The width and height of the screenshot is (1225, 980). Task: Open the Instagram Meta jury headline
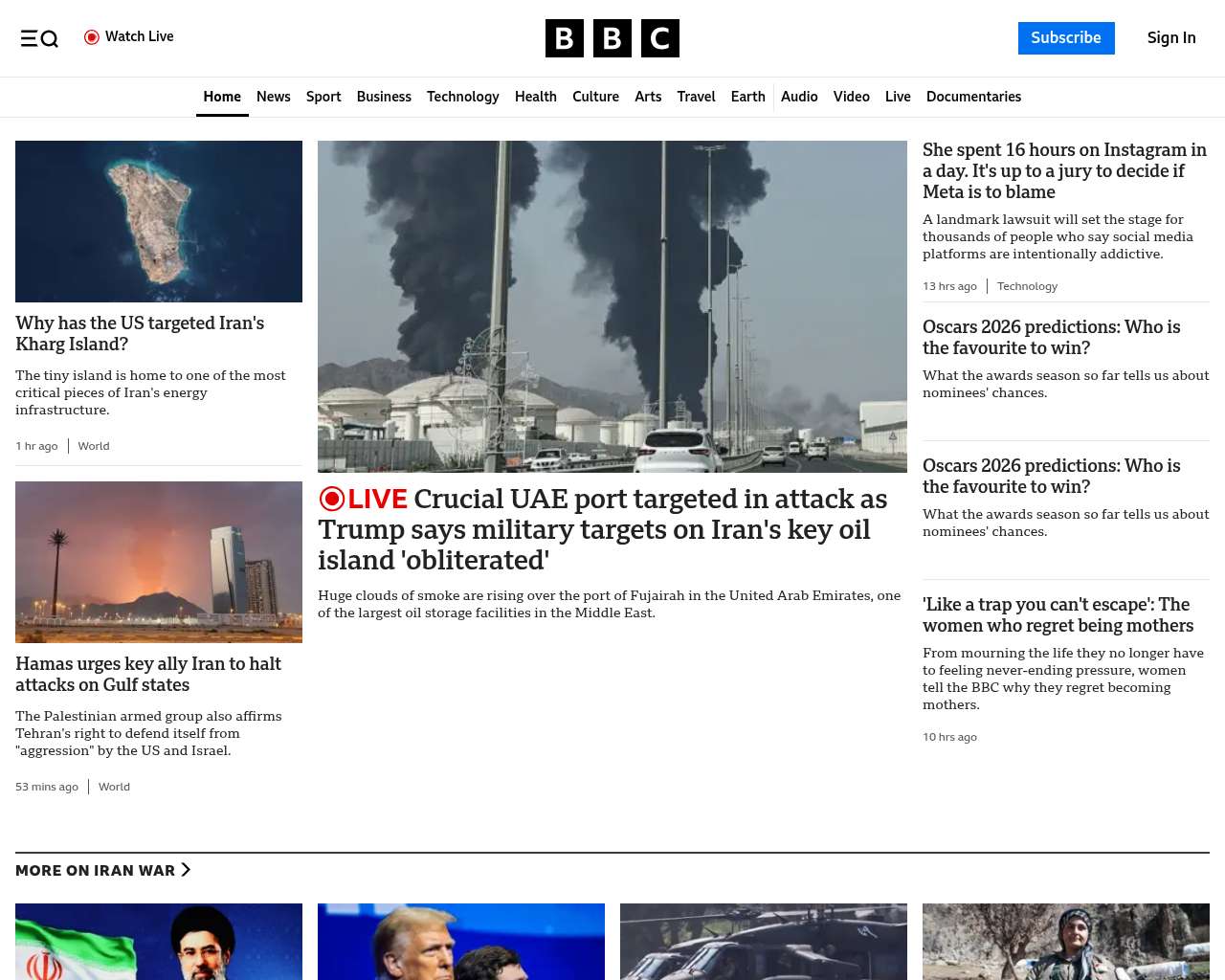pos(1064,170)
